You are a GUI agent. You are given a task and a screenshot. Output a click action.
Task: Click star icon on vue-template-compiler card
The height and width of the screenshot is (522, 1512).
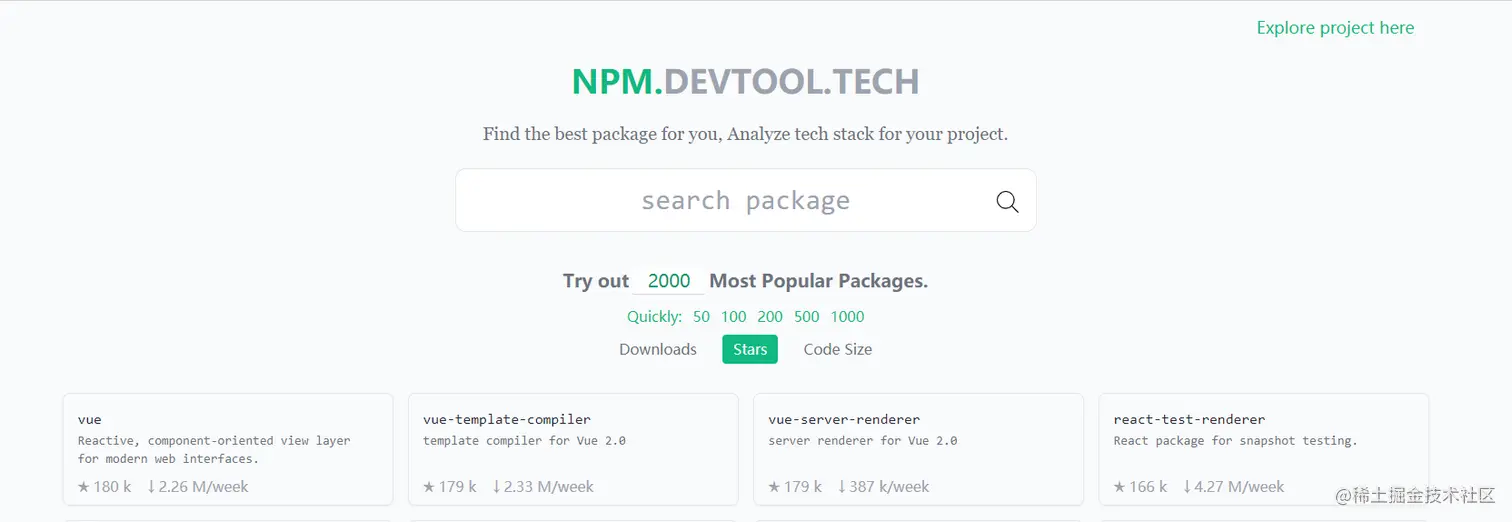tap(429, 487)
